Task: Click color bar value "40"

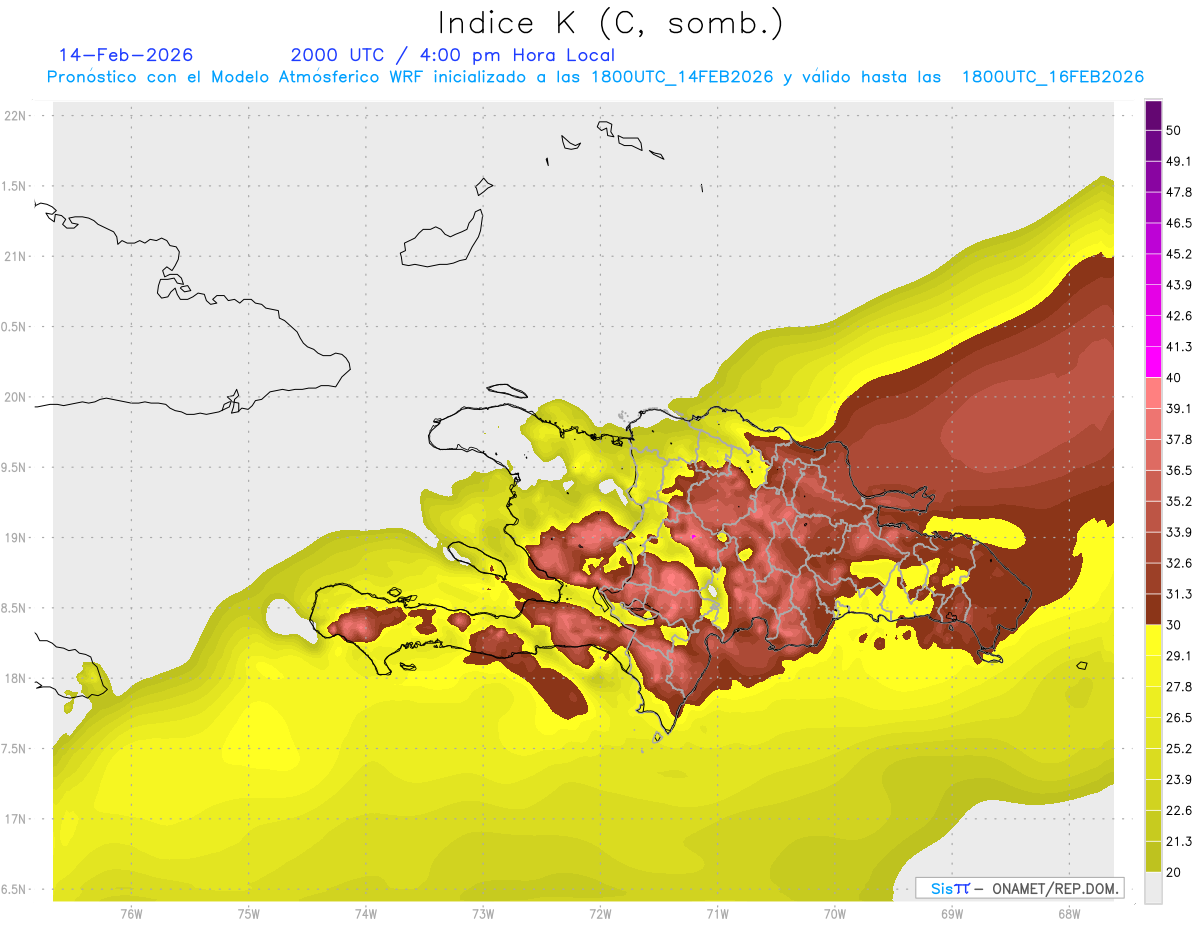Action: pos(1174,378)
